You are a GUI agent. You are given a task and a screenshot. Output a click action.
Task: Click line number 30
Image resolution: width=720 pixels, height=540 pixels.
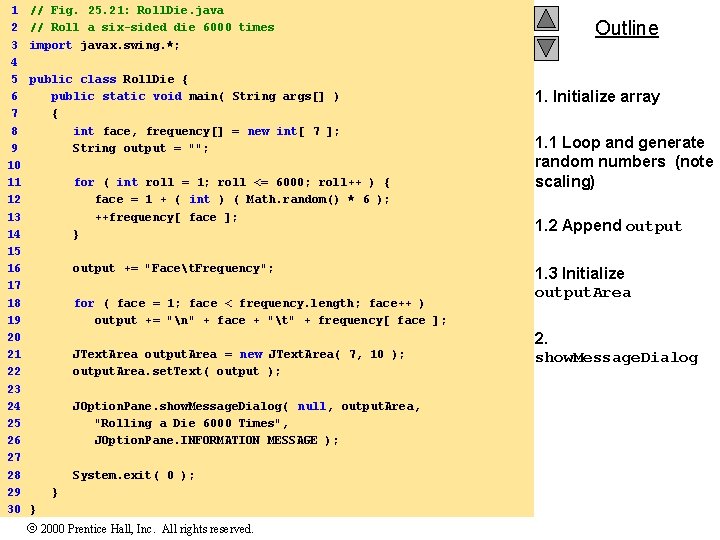(14, 509)
